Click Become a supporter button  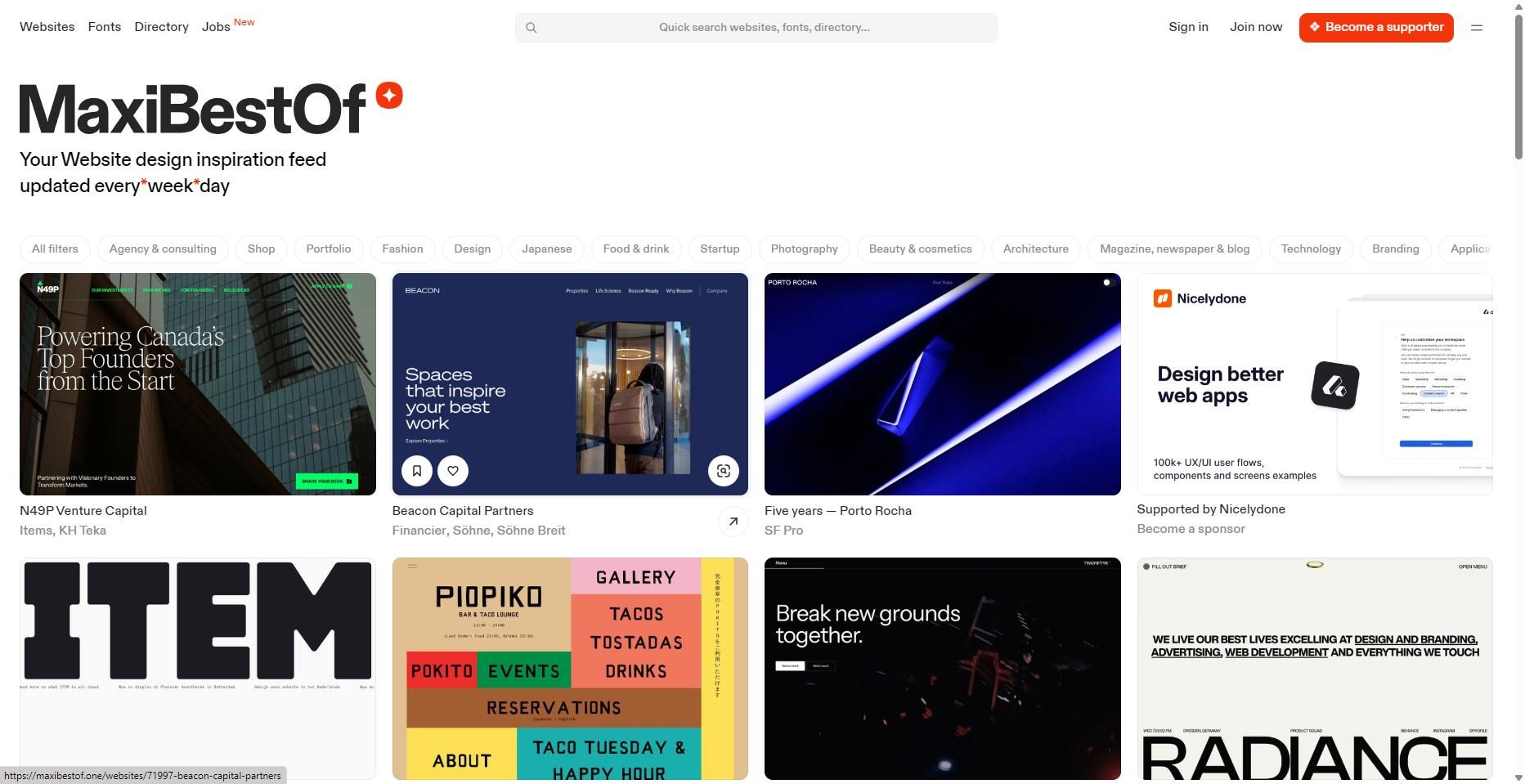[1376, 27]
